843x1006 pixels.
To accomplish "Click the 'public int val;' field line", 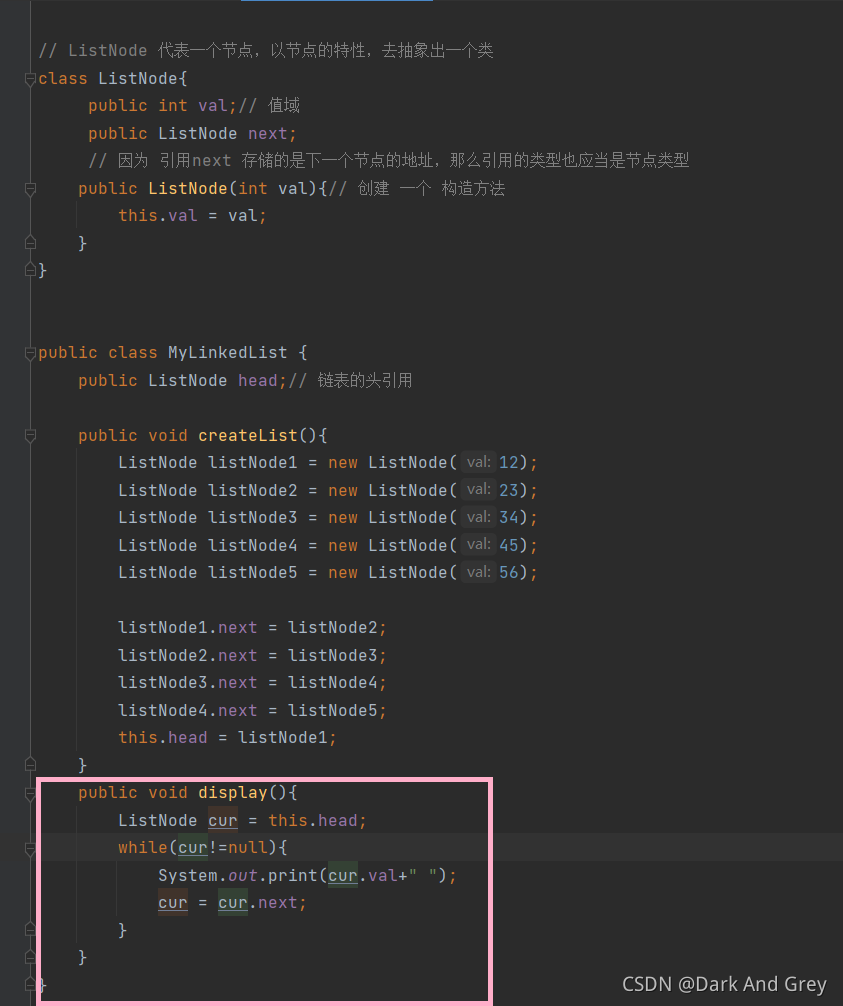I will 163,106.
